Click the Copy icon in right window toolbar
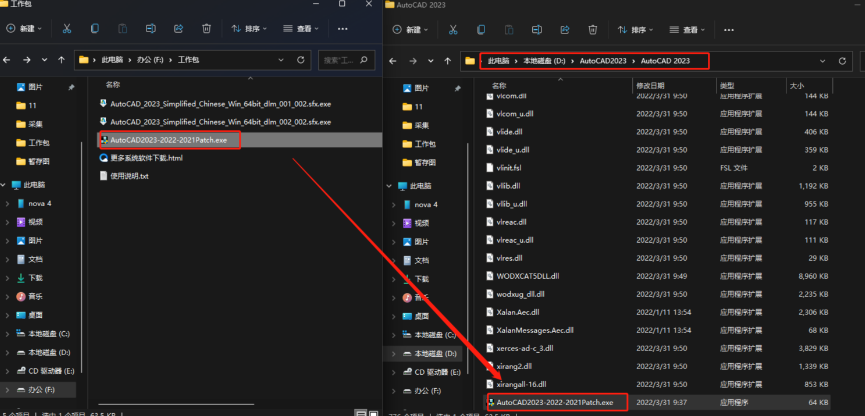 tap(479, 29)
